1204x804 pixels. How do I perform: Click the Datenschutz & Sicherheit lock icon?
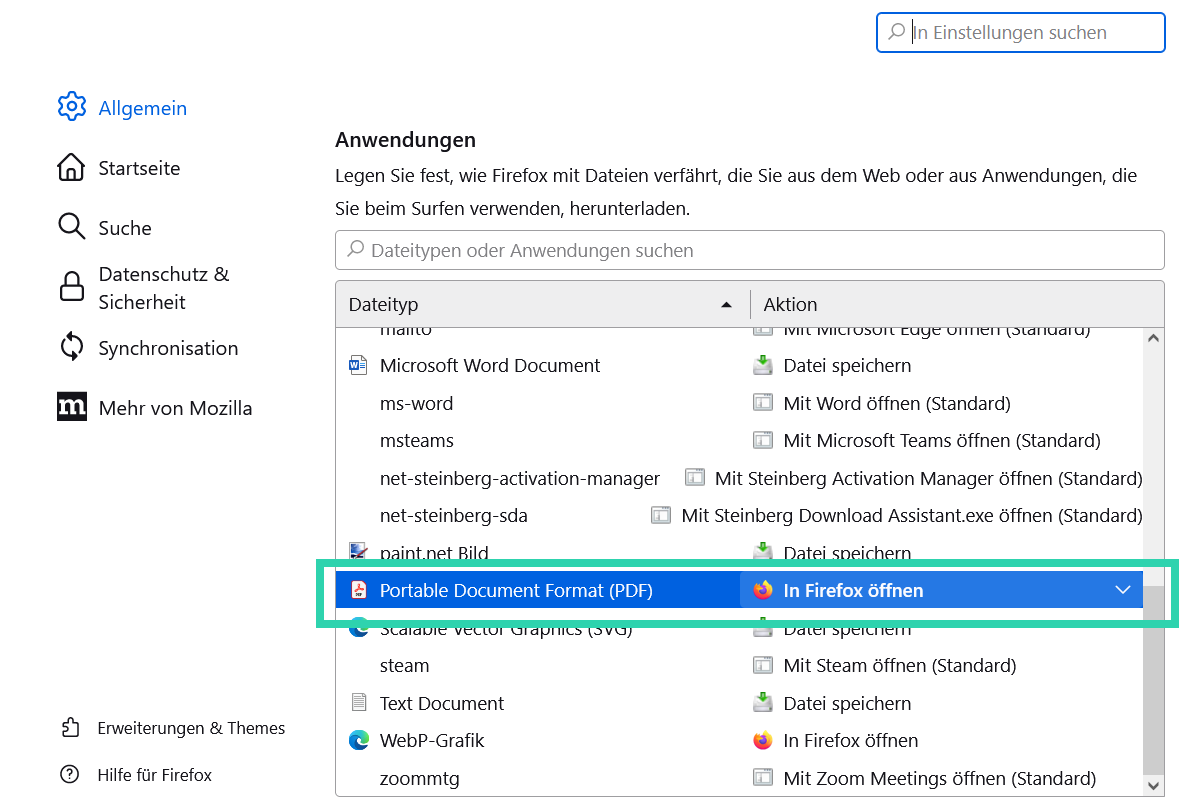click(x=71, y=288)
